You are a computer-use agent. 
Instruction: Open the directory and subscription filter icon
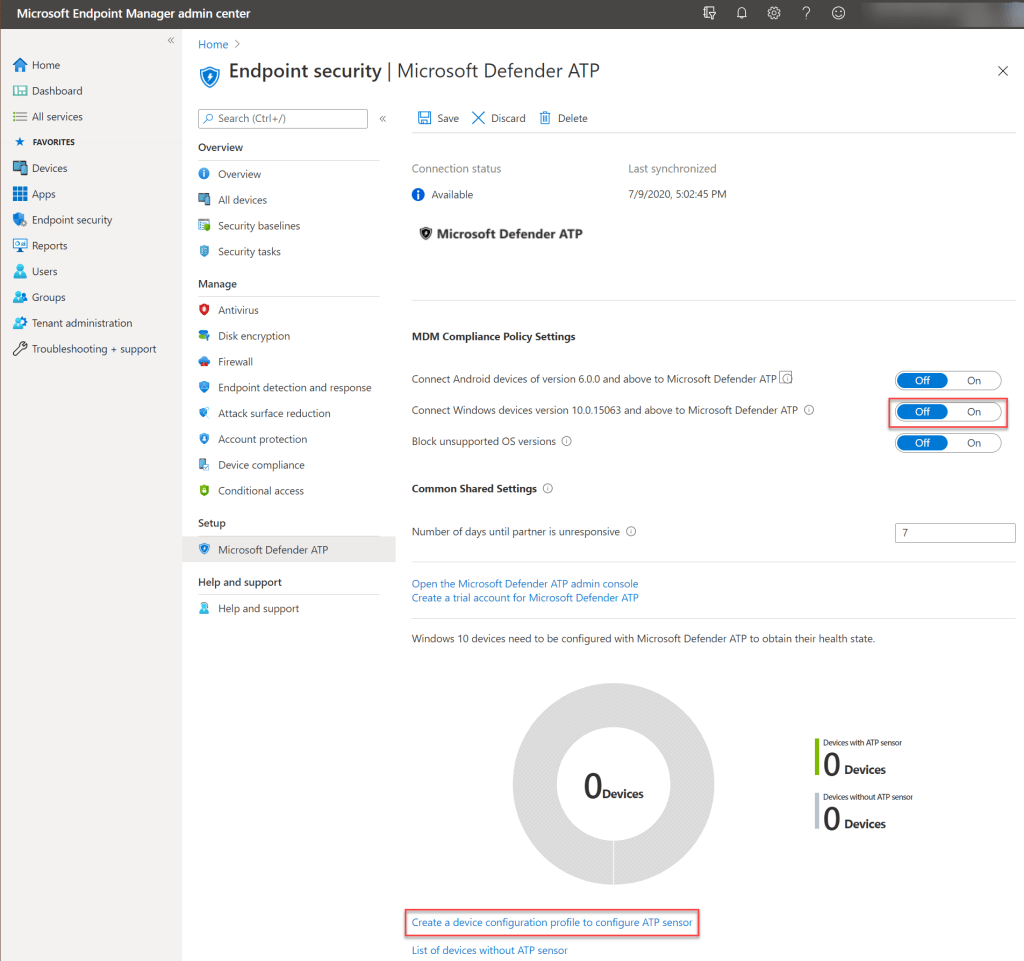pyautogui.click(x=710, y=13)
